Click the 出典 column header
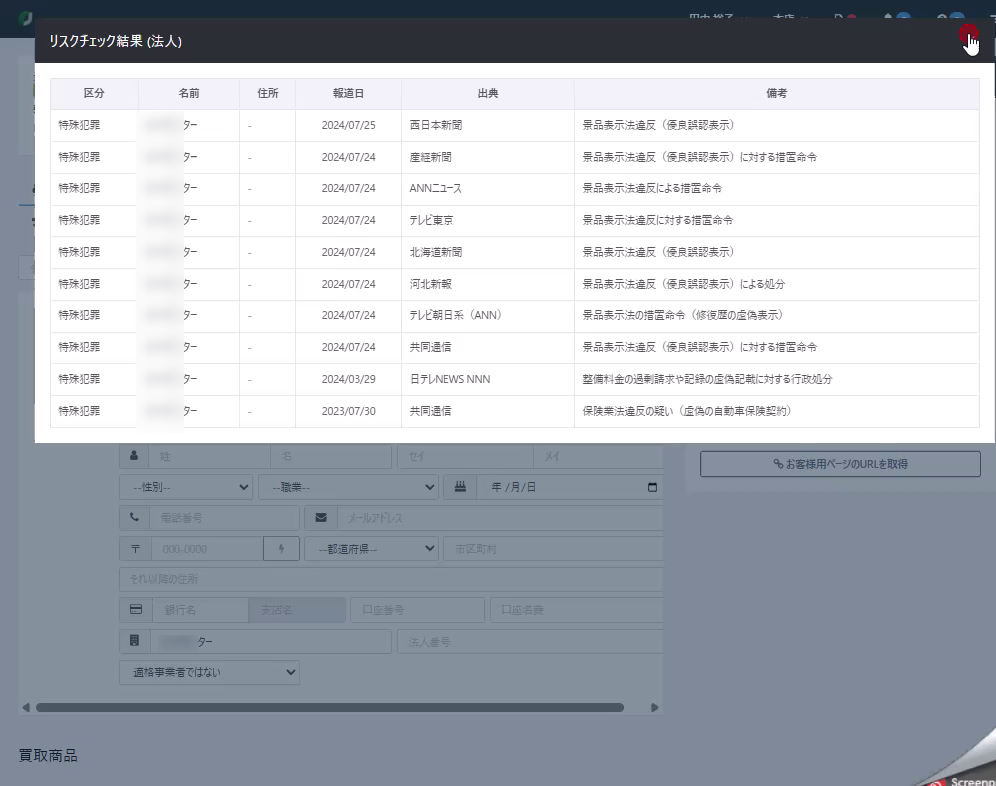The width and height of the screenshot is (996, 786). click(487, 93)
